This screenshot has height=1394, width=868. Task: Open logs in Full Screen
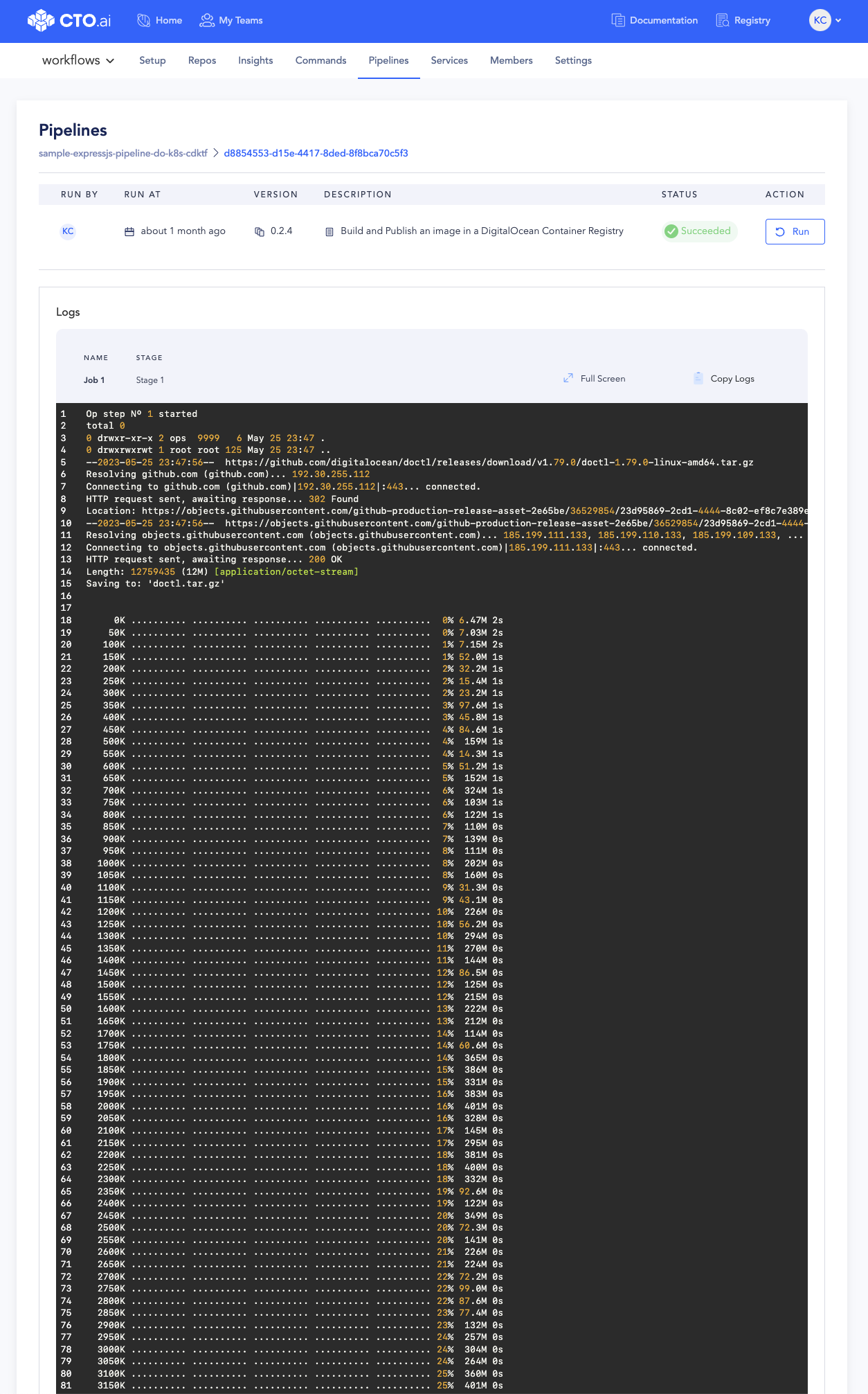tap(595, 378)
